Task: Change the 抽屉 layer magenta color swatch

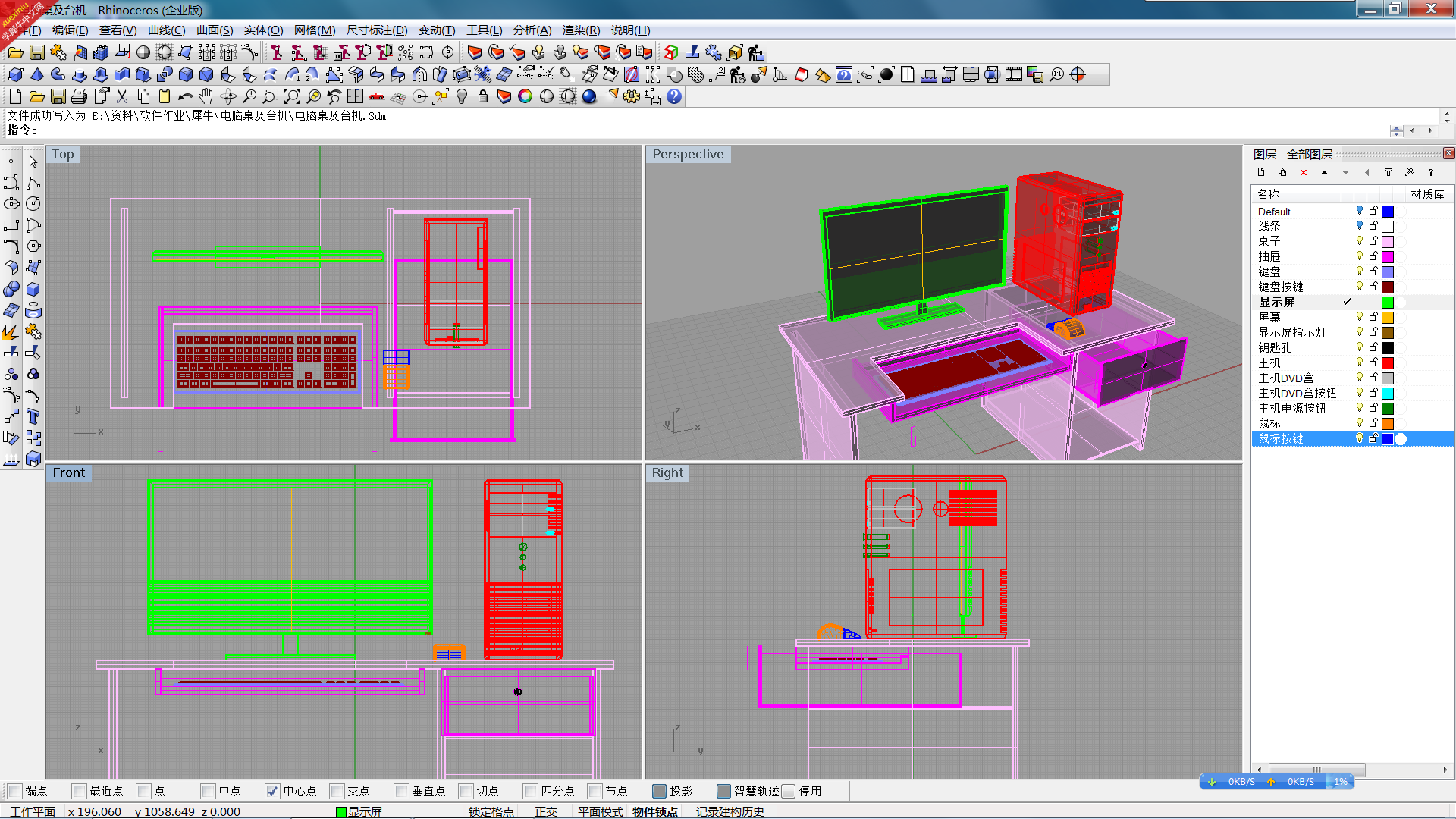Action: 1388,256
